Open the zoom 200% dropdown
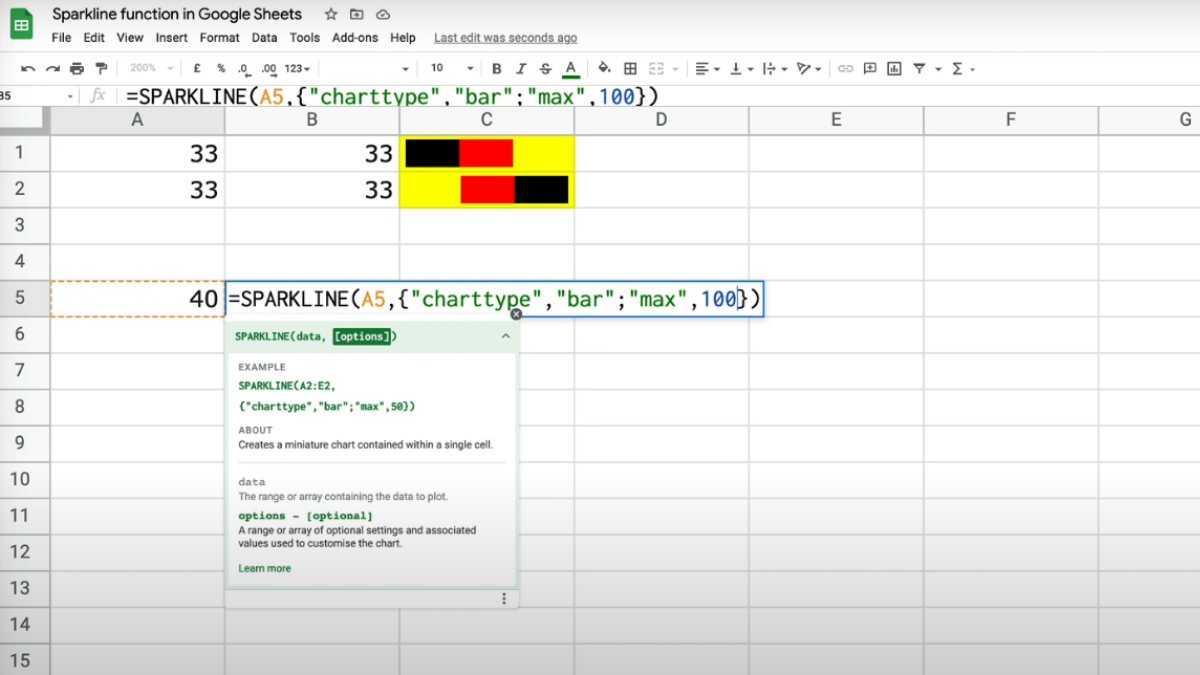 [150, 69]
